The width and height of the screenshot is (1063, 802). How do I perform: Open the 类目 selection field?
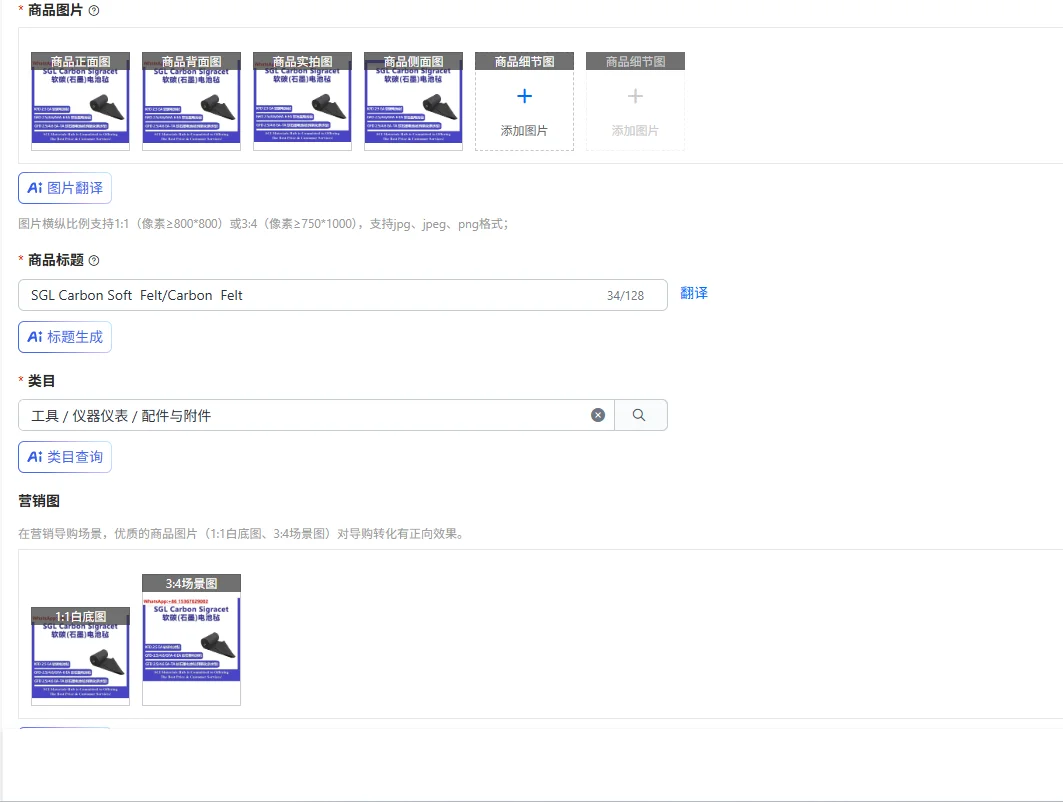point(316,415)
